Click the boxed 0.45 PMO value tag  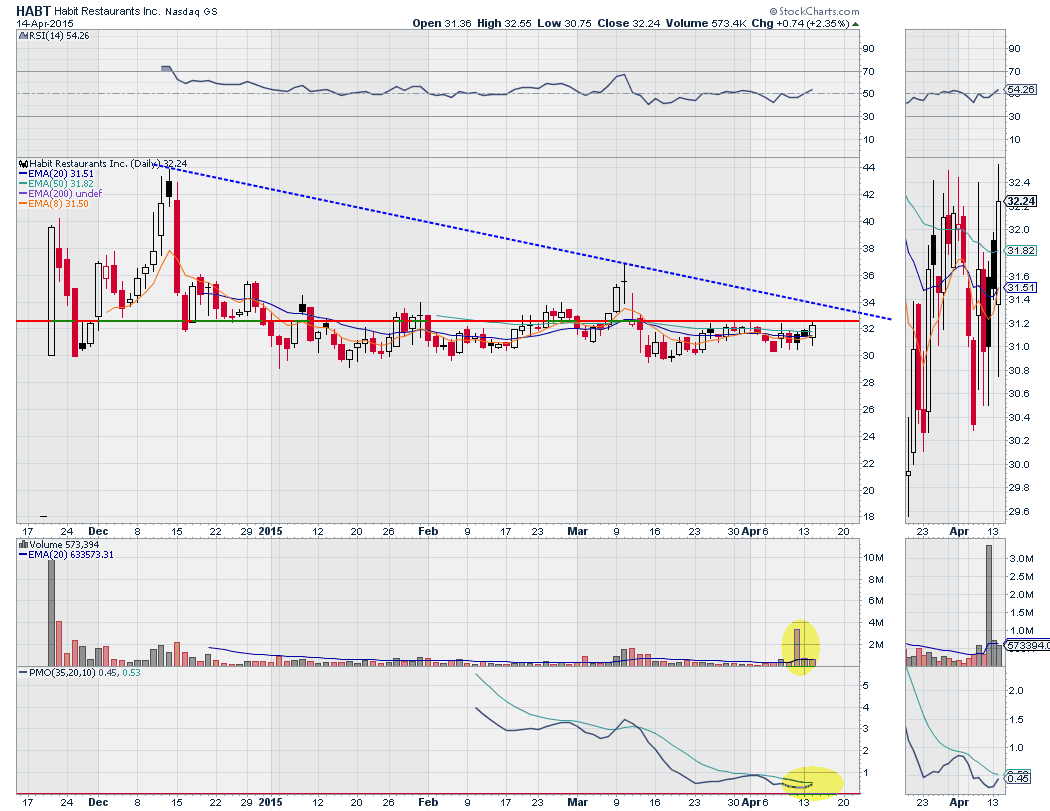tap(1019, 778)
